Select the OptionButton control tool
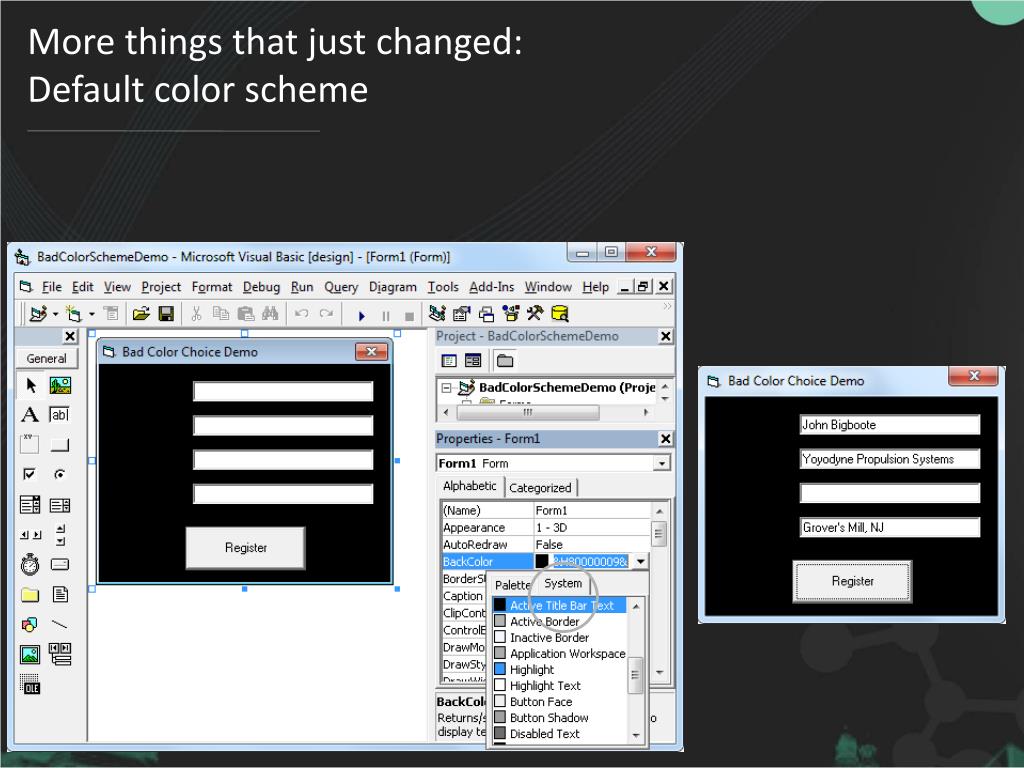The height and width of the screenshot is (768, 1024). [60, 474]
